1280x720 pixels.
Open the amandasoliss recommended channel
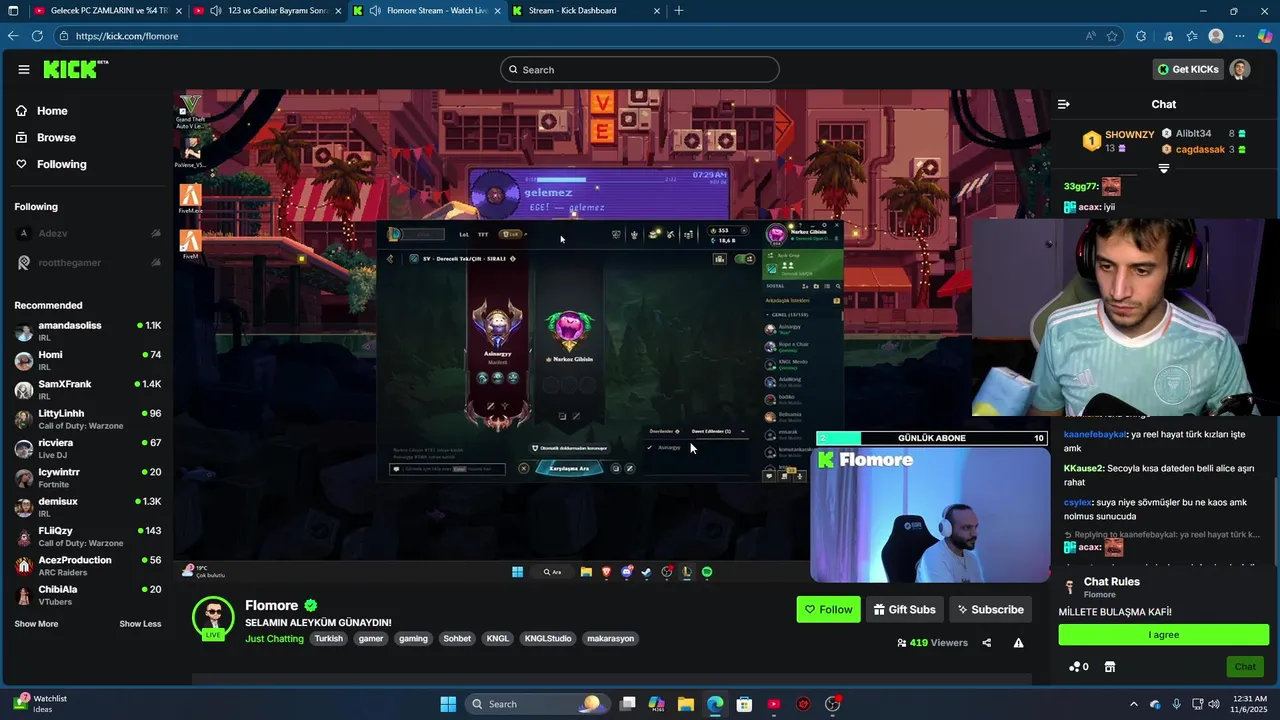[87, 331]
